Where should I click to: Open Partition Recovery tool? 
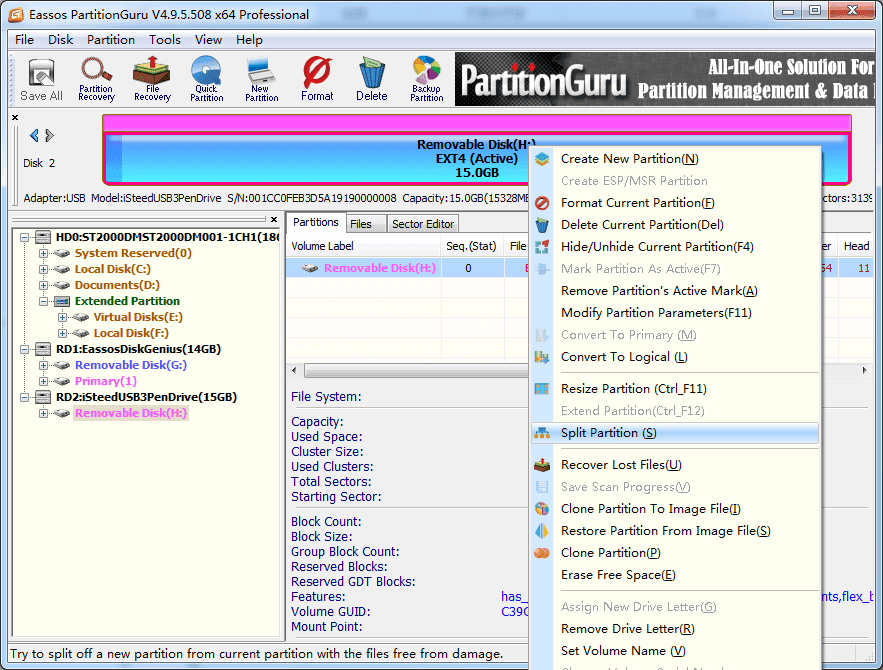click(x=96, y=80)
